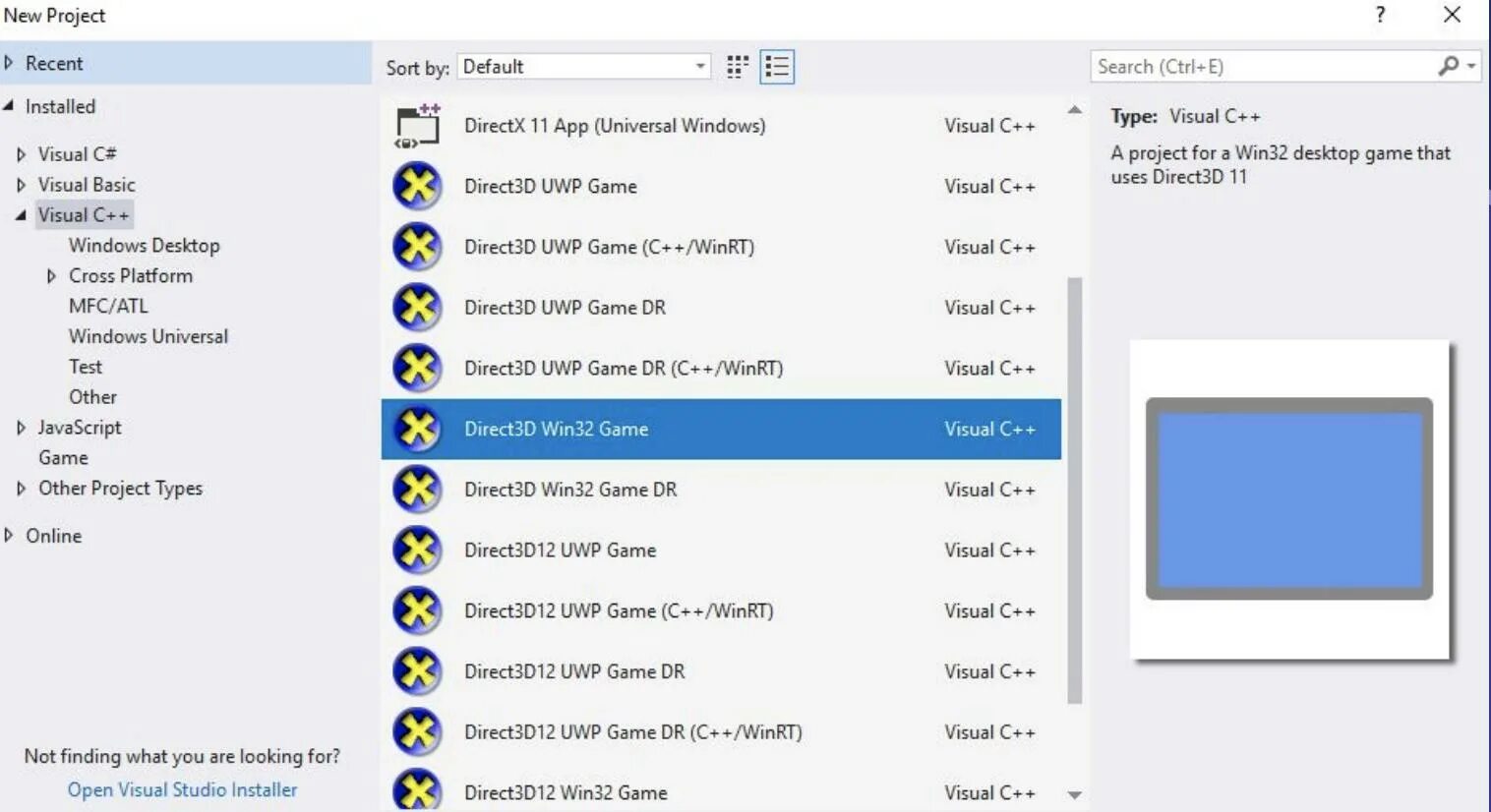Select the Game category

63,458
